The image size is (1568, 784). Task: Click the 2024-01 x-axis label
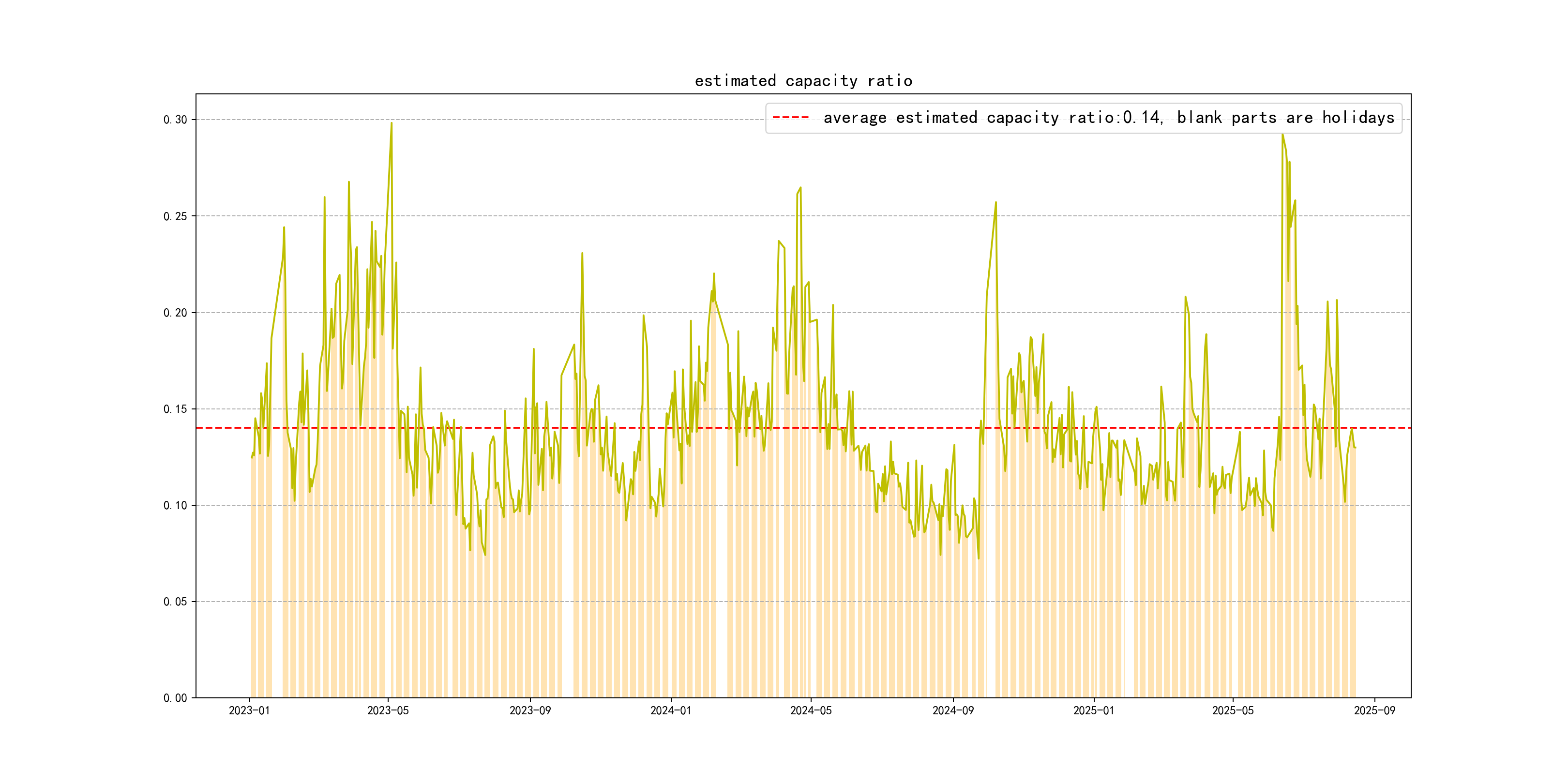(670, 710)
